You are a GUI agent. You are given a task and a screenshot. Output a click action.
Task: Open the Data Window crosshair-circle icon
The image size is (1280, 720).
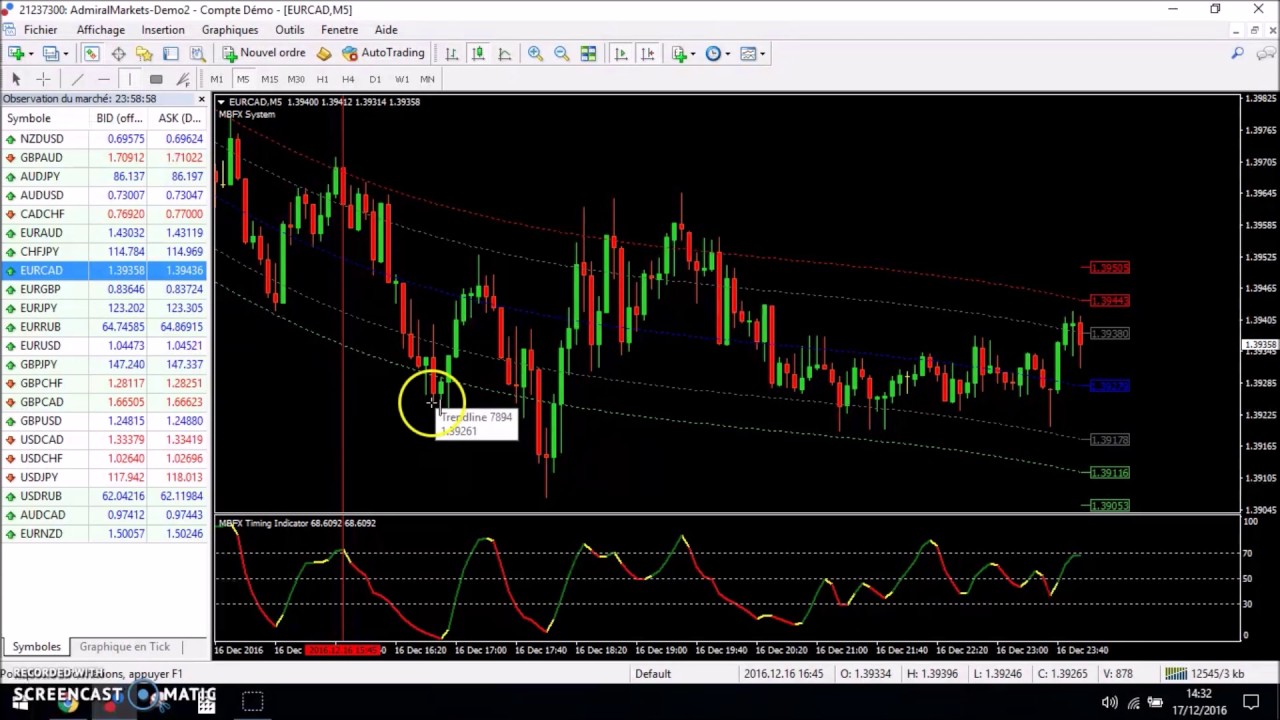click(118, 53)
